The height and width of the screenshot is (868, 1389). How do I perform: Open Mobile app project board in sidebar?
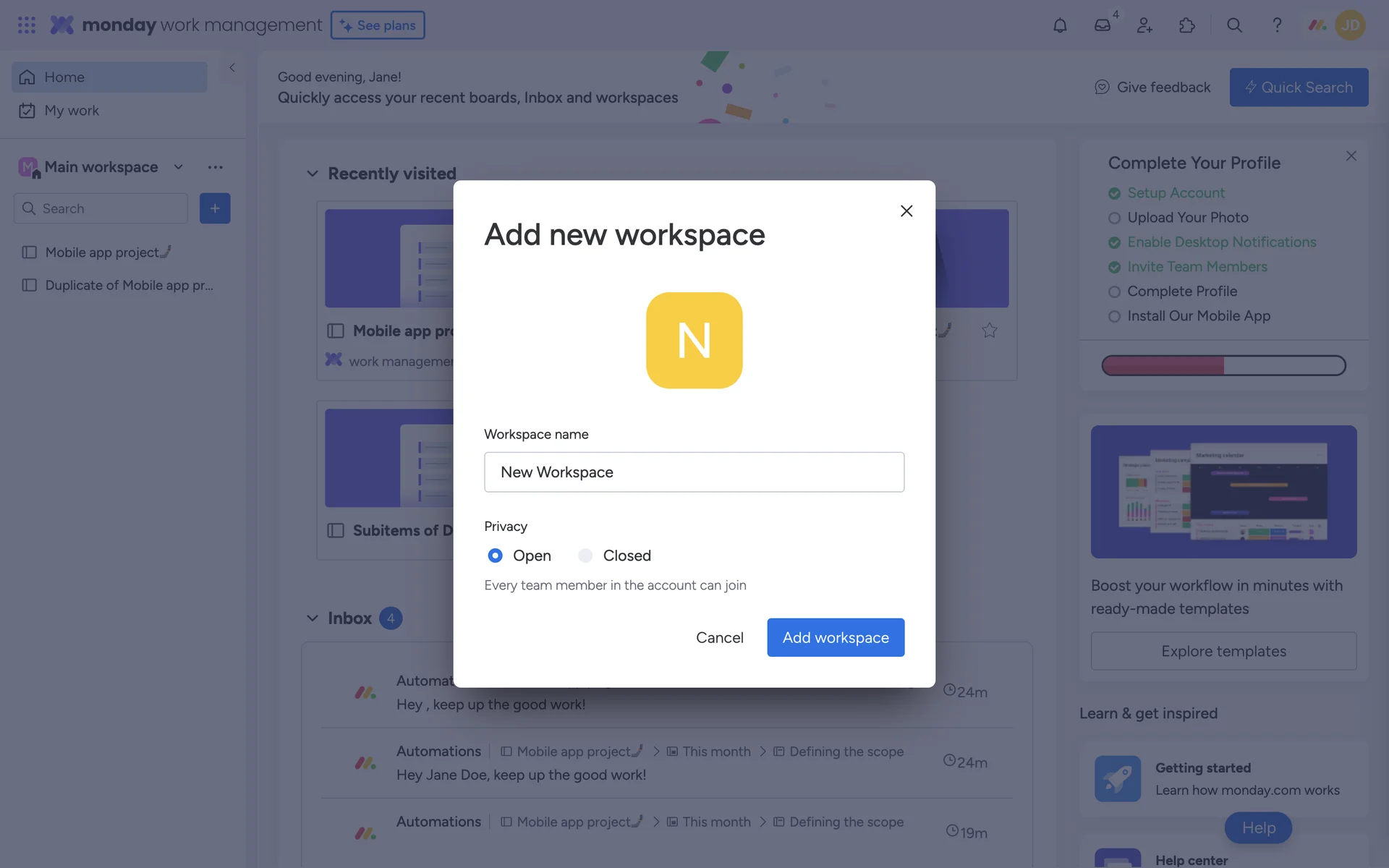102,252
